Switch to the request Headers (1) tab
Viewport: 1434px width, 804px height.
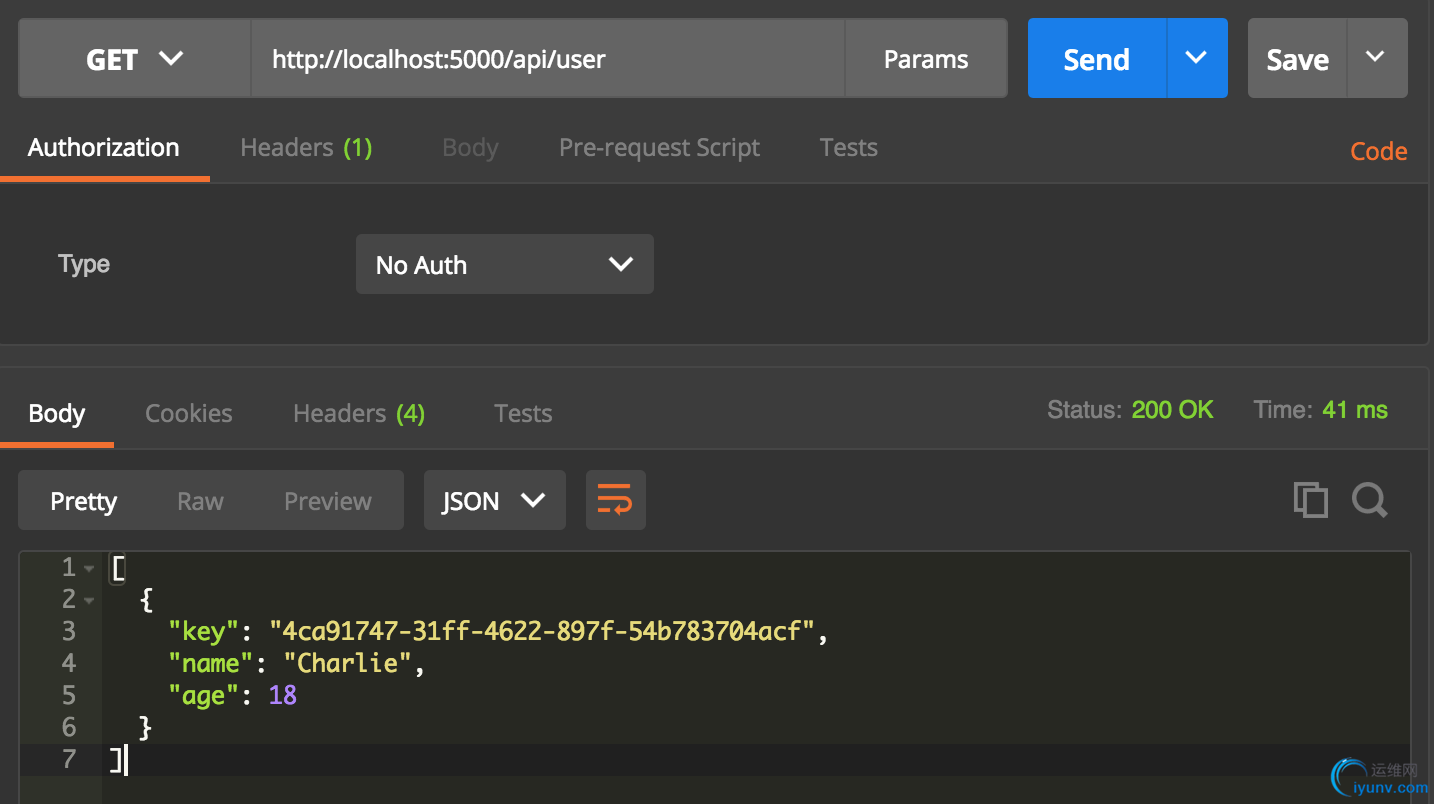[x=306, y=148]
